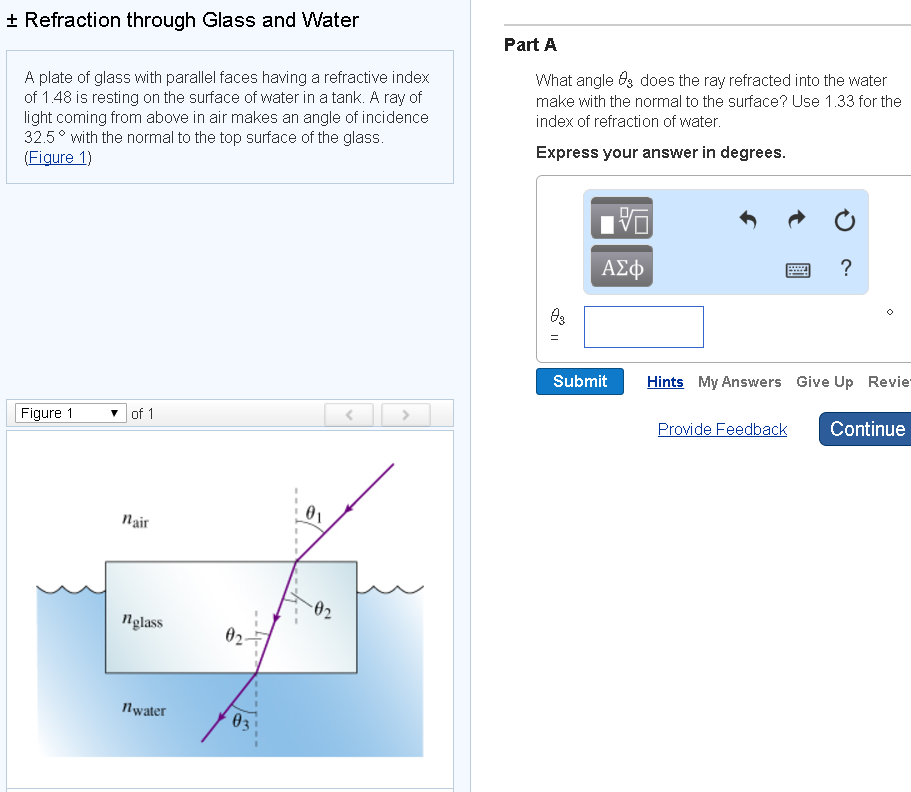Select the previous-figure chevron
911x792 pixels.
pyautogui.click(x=348, y=413)
